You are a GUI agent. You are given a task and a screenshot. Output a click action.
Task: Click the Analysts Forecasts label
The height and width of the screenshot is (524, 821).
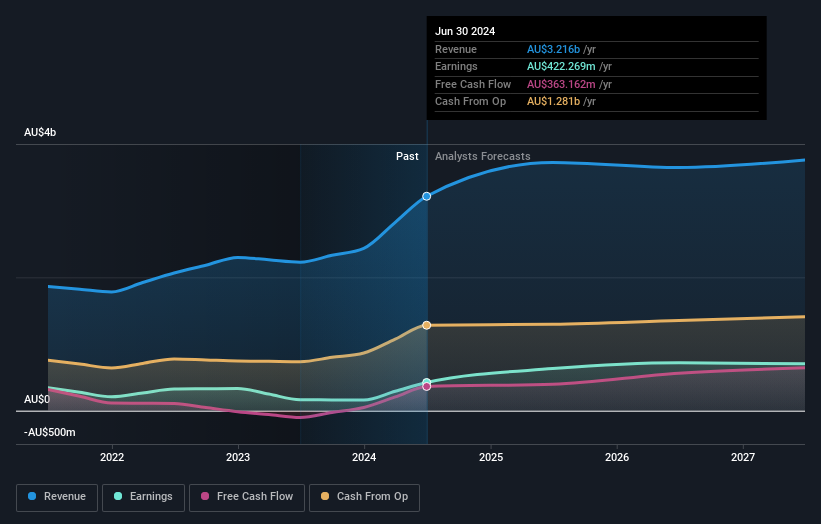[483, 156]
